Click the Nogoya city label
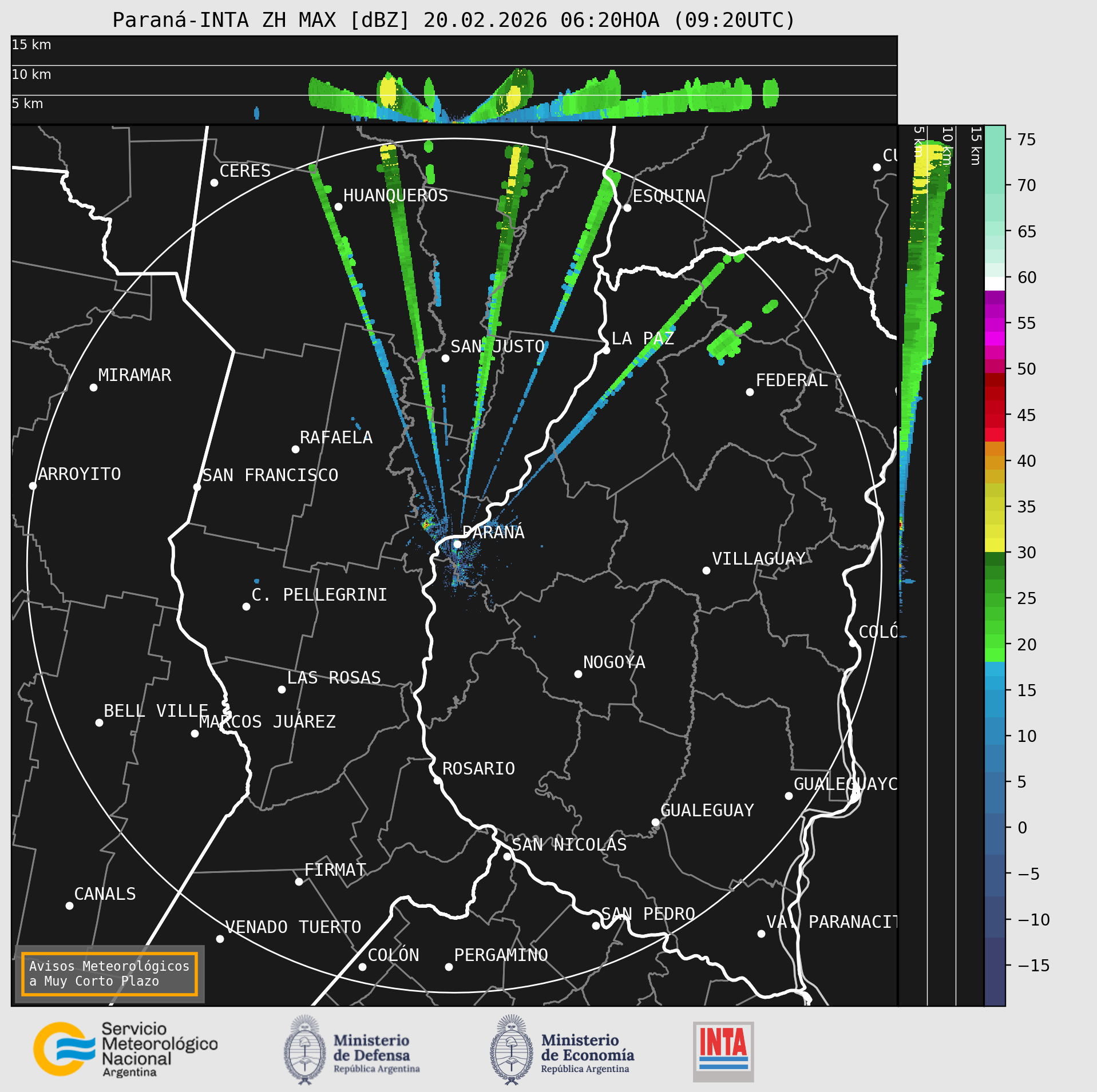This screenshot has width=1097, height=1092. (614, 662)
